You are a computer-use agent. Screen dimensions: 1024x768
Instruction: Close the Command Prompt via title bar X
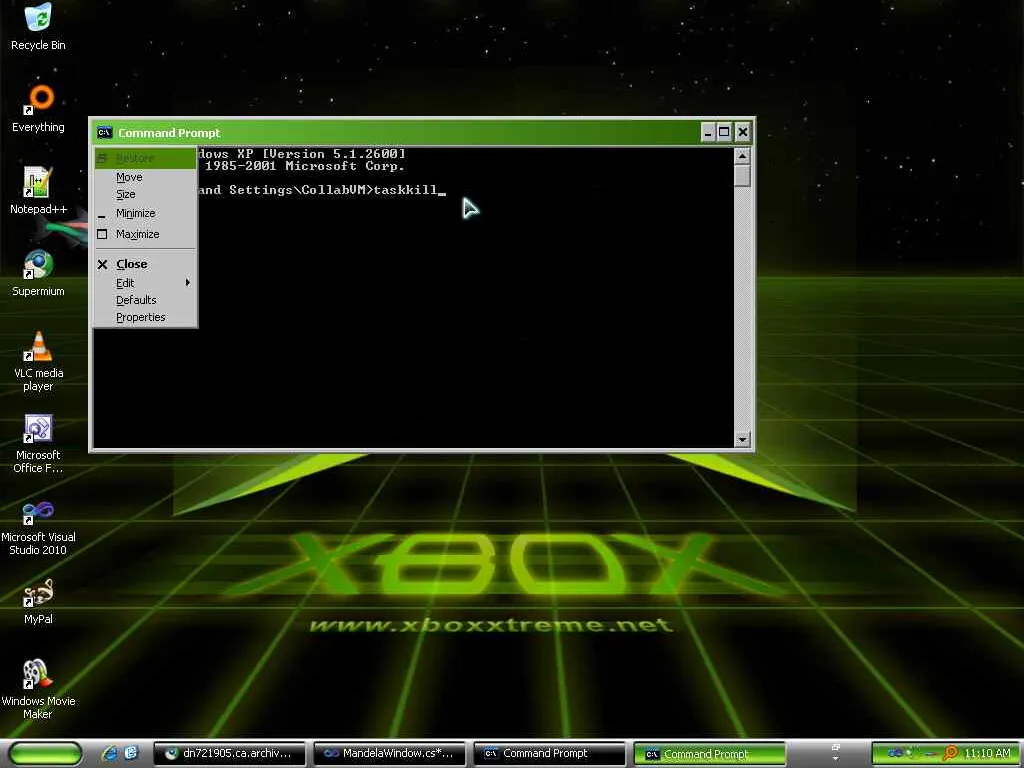743,133
